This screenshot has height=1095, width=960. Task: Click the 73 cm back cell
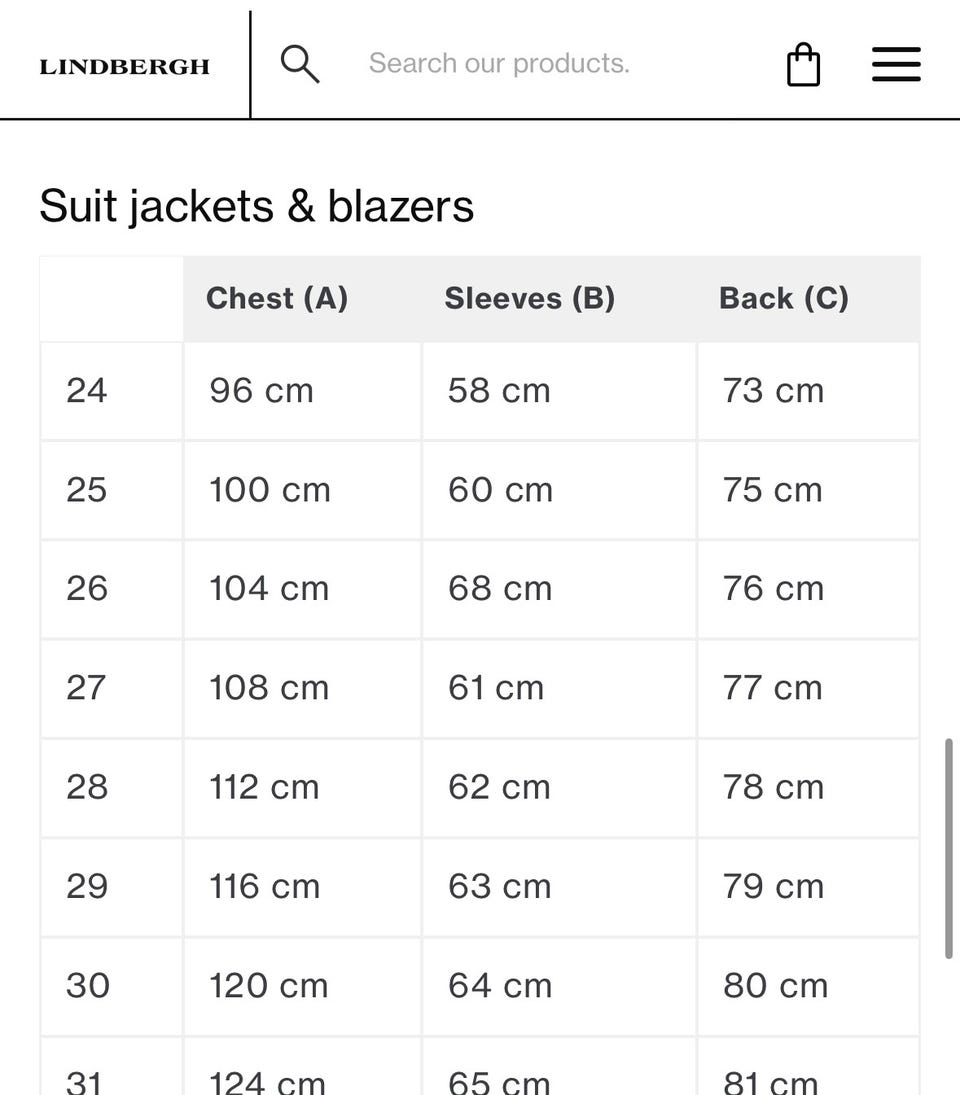808,391
